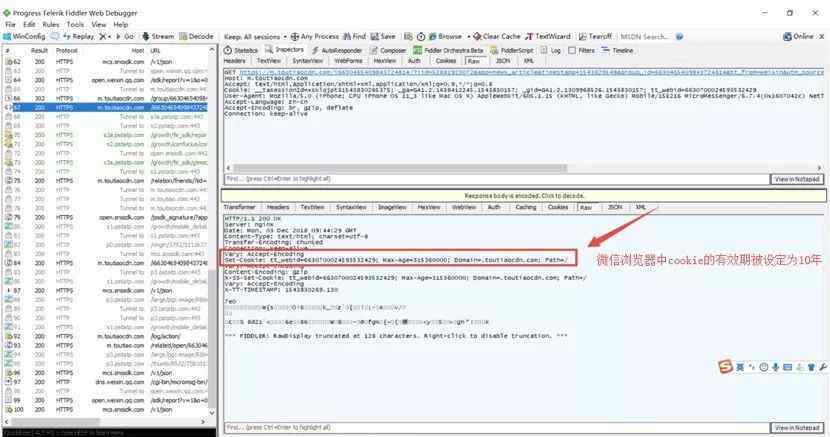Open the Composer tab
Screen dimensions: 830x437
388,50
